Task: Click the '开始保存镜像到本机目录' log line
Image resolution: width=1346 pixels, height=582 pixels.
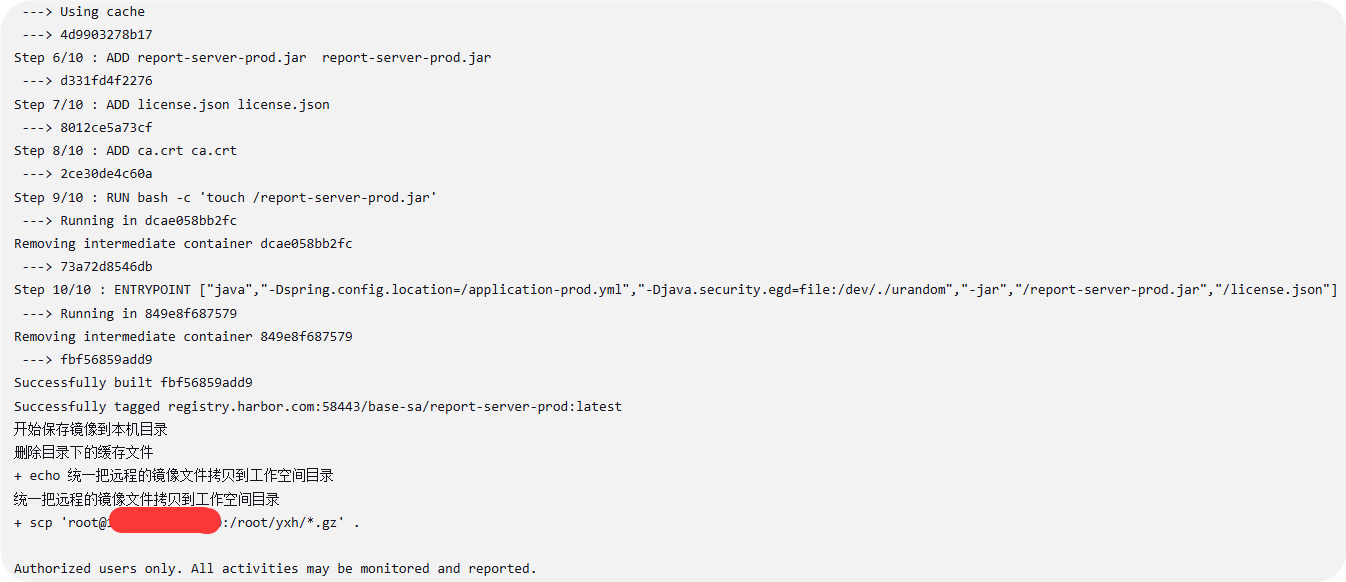Action: 90,430
